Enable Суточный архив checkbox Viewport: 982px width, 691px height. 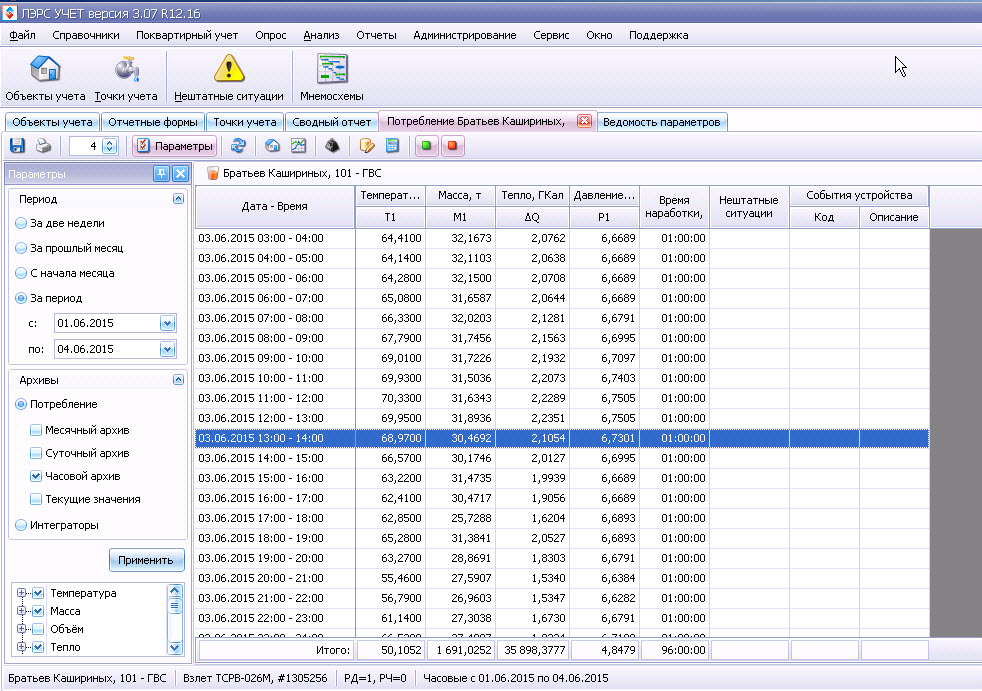(x=36, y=453)
